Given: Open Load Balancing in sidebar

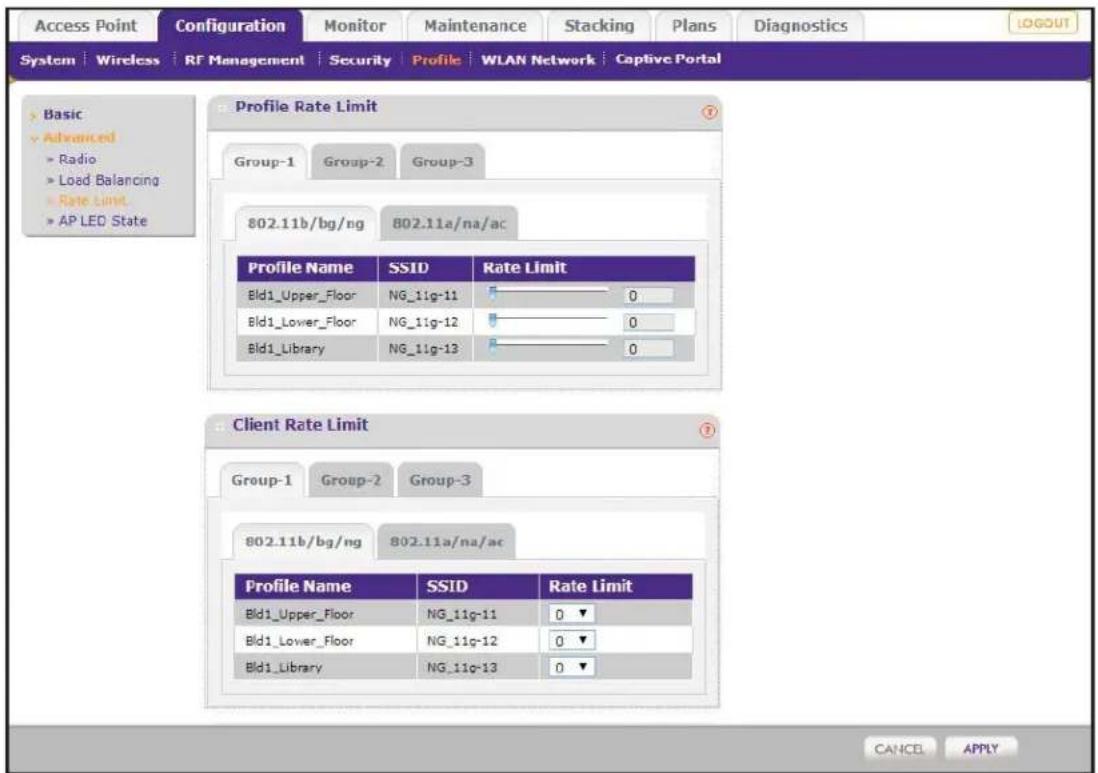Looking at the screenshot, I should 109,180.
